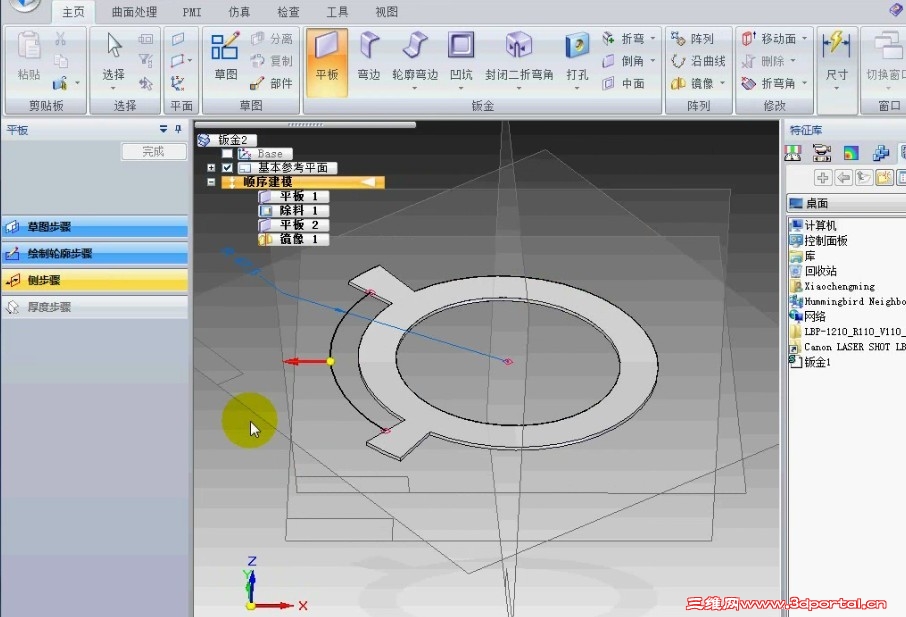Go to the 绘制轮廓步骤 step
906x617 pixels.
[95, 254]
